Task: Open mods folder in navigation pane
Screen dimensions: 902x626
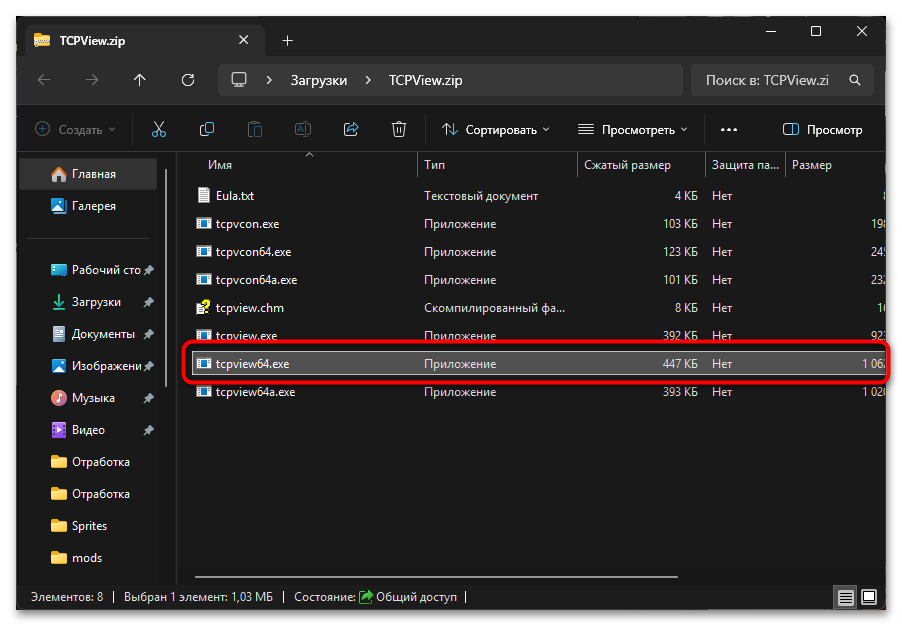Action: pyautogui.click(x=86, y=558)
